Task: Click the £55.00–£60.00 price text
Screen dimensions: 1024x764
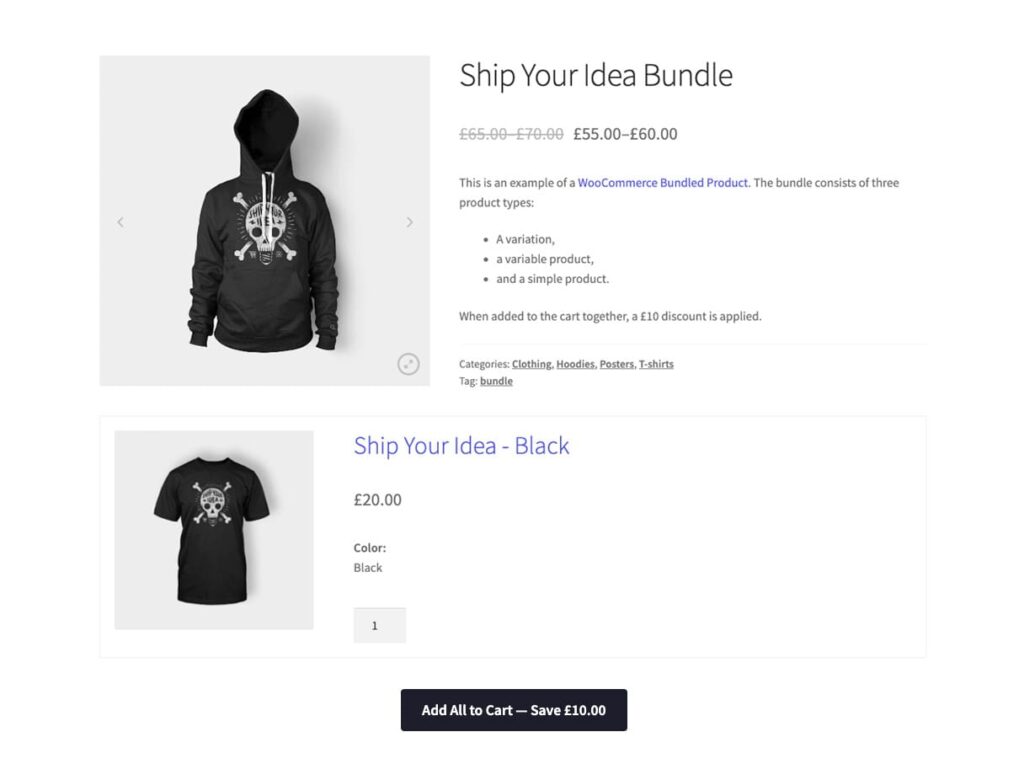Action: coord(626,133)
